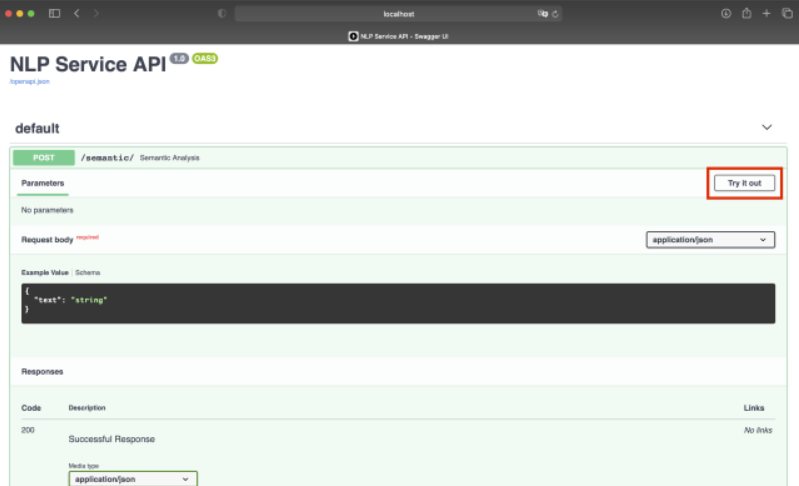Click the 200 response code

click(28, 430)
